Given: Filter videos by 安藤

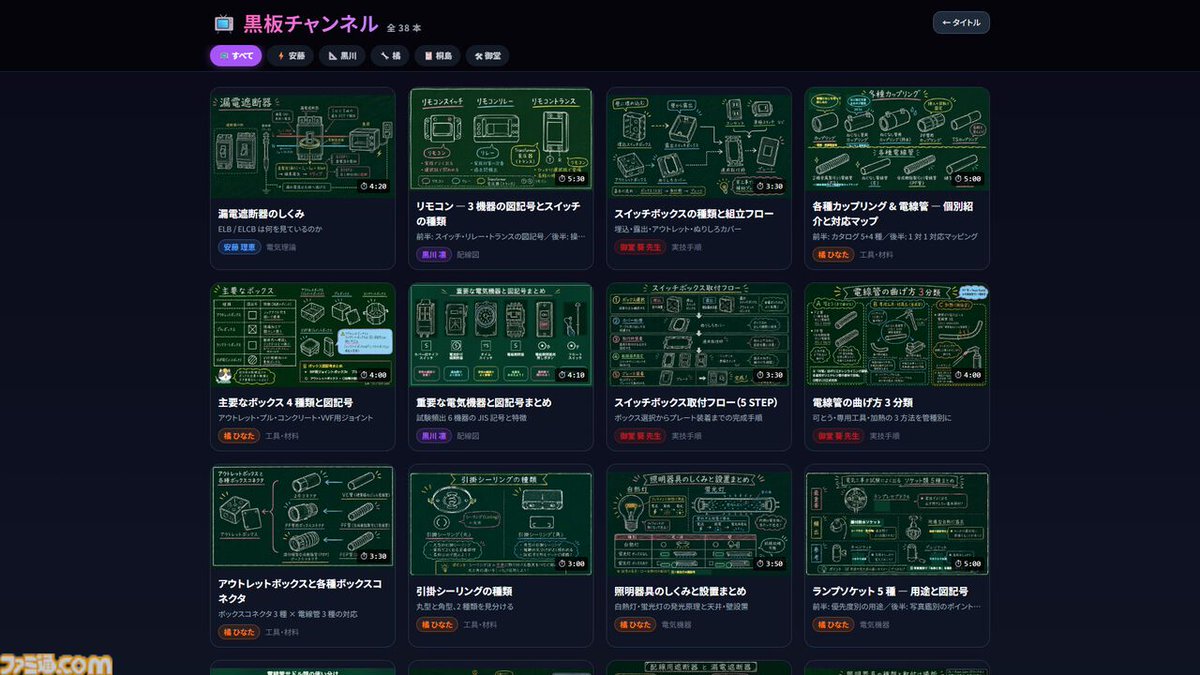Looking at the screenshot, I should pyautogui.click(x=291, y=56).
